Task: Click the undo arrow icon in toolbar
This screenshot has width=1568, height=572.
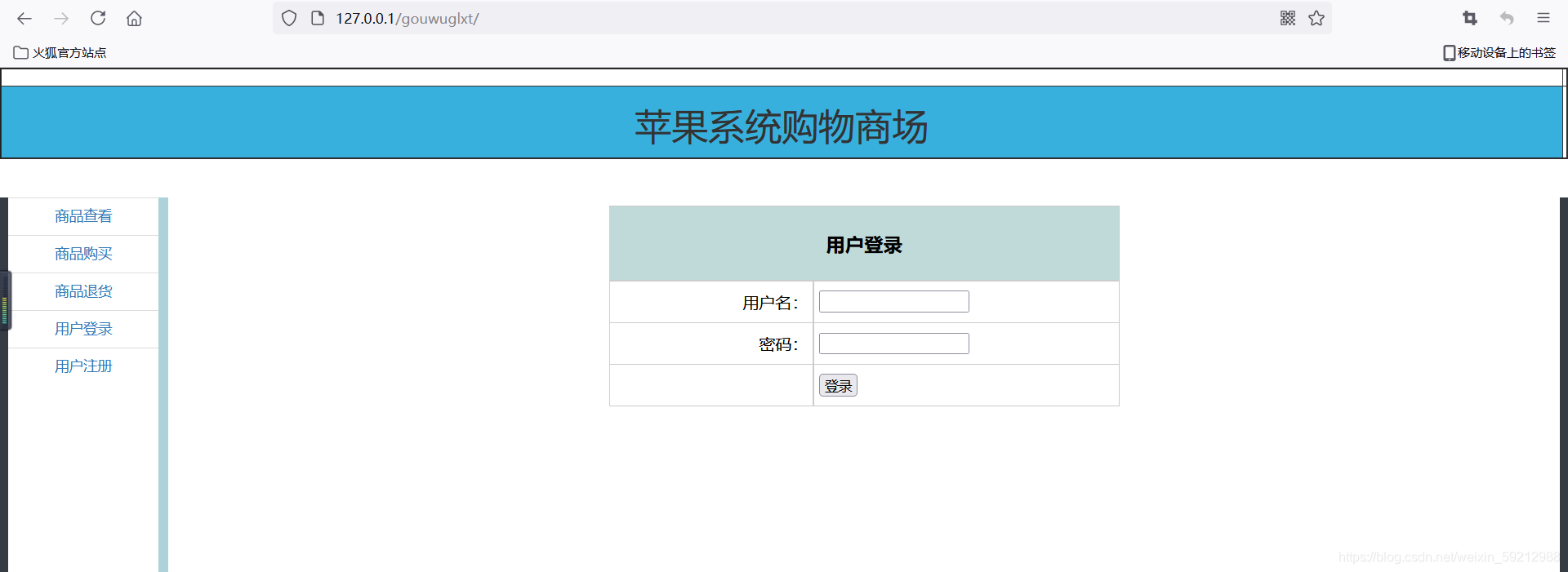Action: tap(1507, 18)
